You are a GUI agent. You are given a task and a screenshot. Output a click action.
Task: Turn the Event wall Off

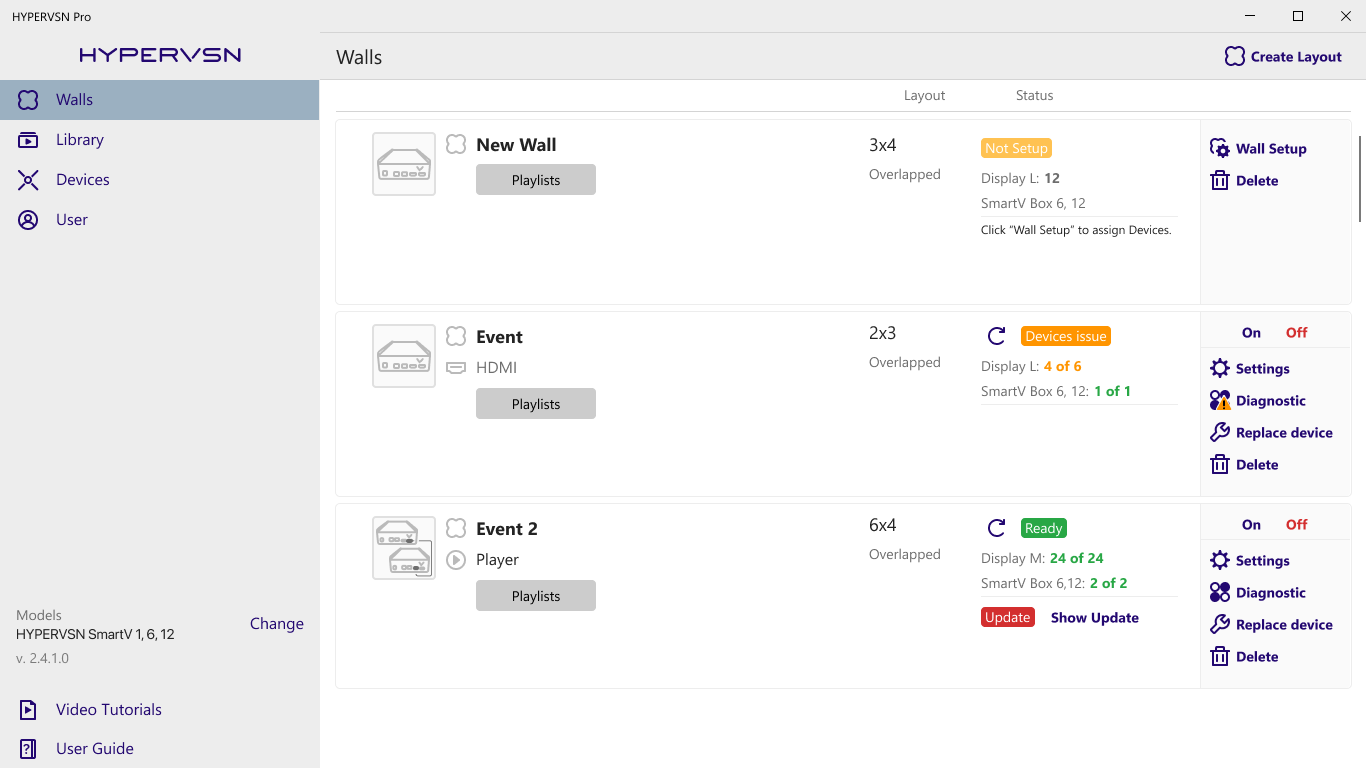(x=1297, y=333)
